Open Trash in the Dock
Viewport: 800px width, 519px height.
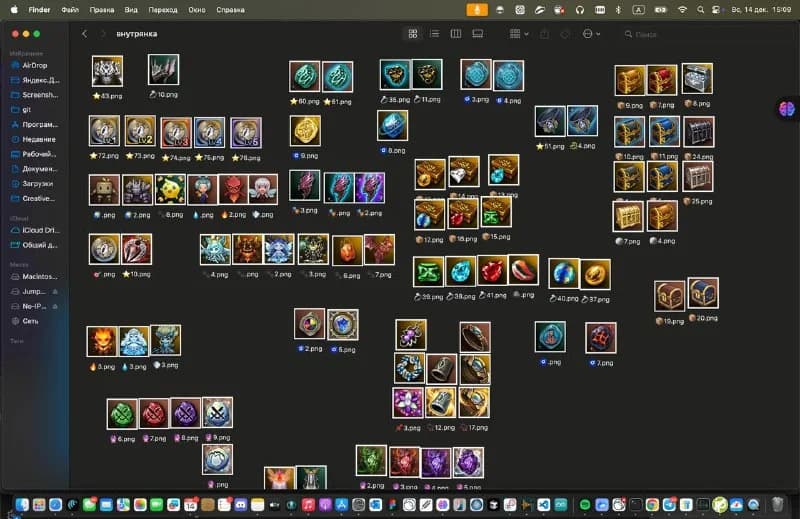pos(777,505)
